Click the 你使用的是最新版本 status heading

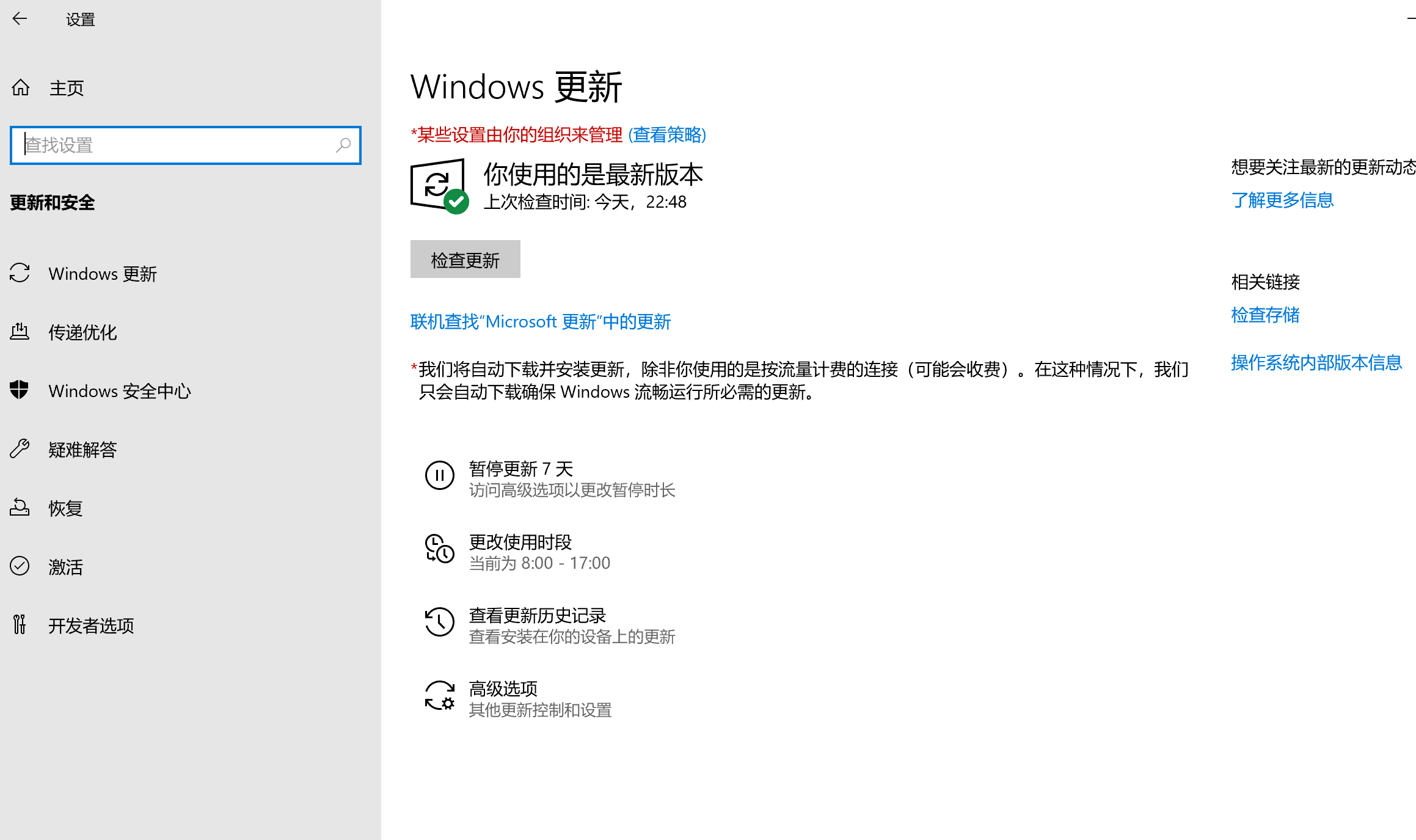click(593, 175)
